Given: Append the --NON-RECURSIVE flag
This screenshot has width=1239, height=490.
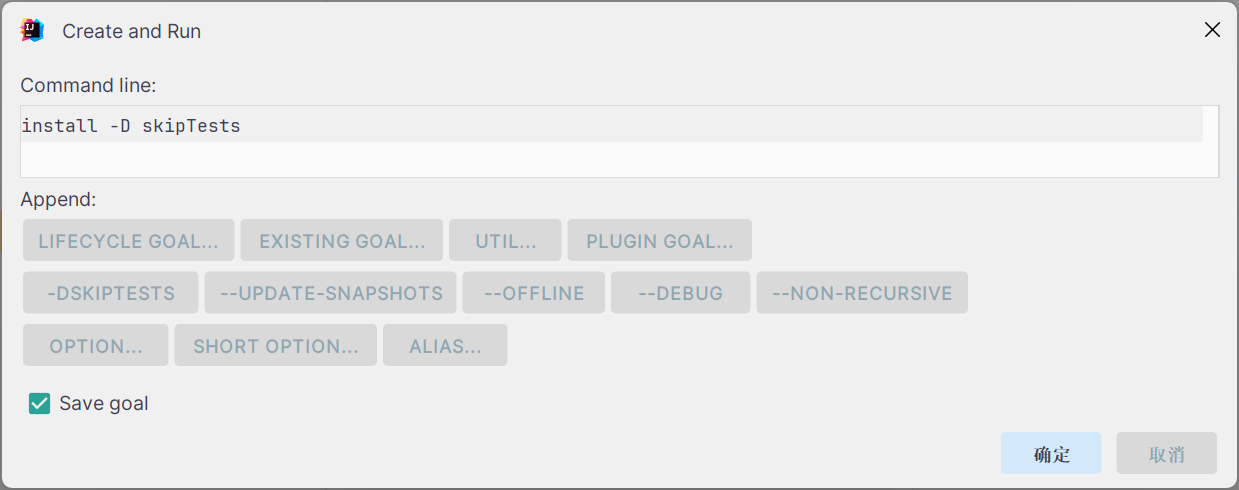Looking at the screenshot, I should [x=862, y=293].
